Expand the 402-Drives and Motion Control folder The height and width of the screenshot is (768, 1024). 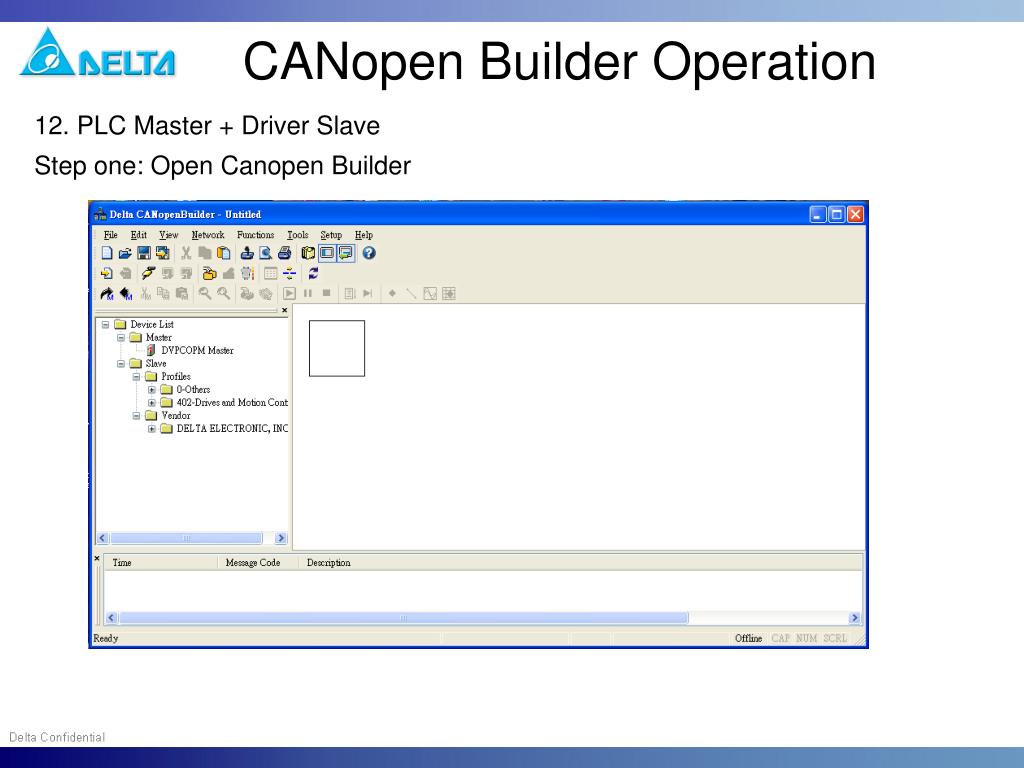coord(152,403)
